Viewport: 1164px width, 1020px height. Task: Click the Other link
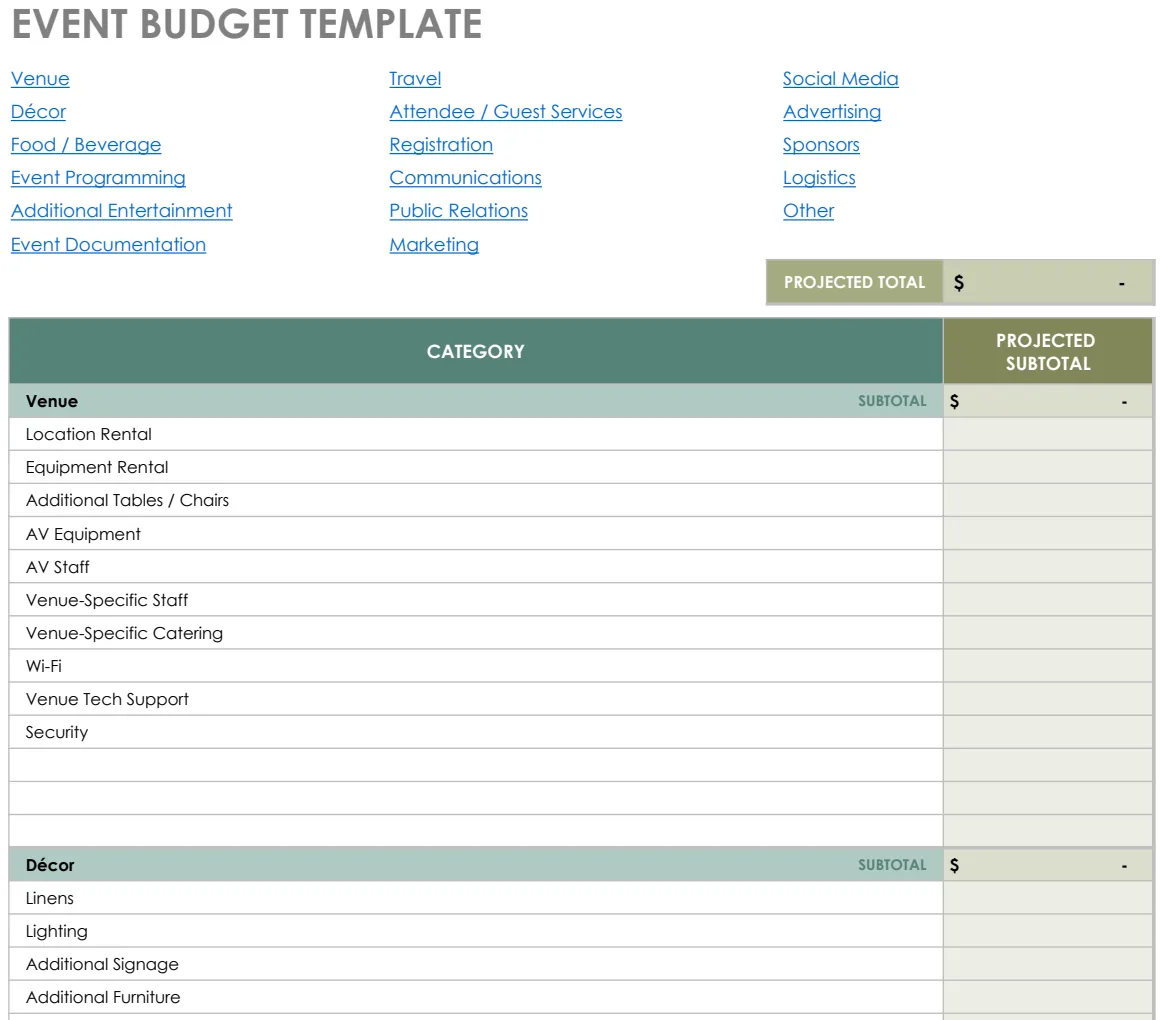(808, 211)
